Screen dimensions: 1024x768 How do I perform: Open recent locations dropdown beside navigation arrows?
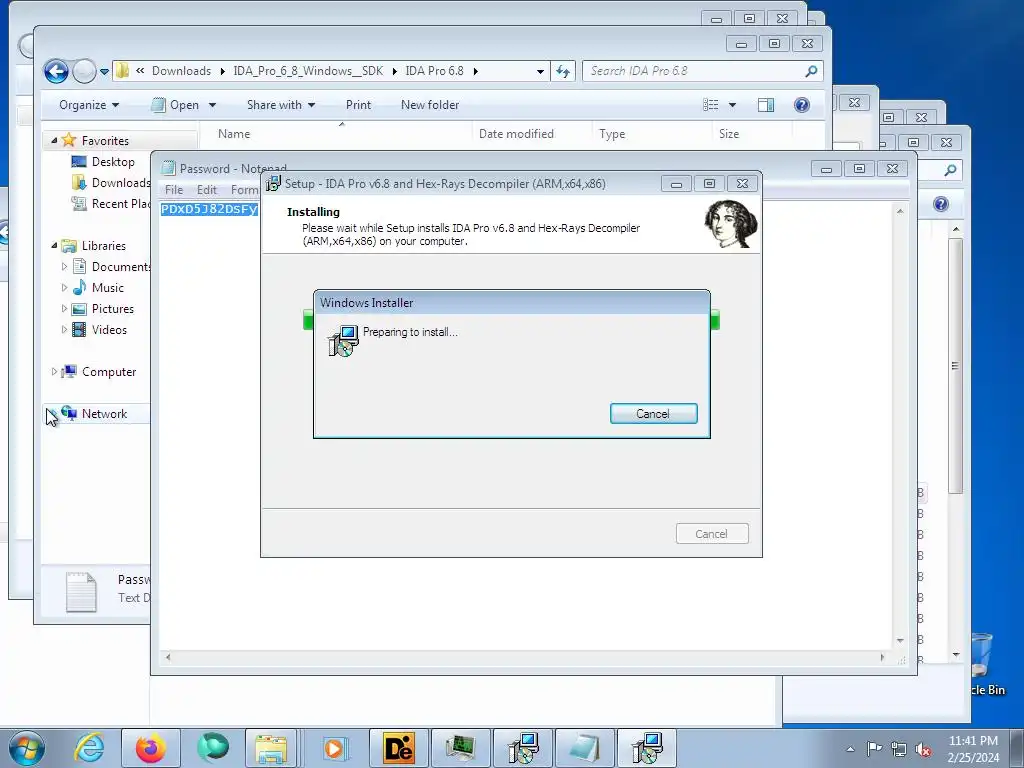click(104, 72)
